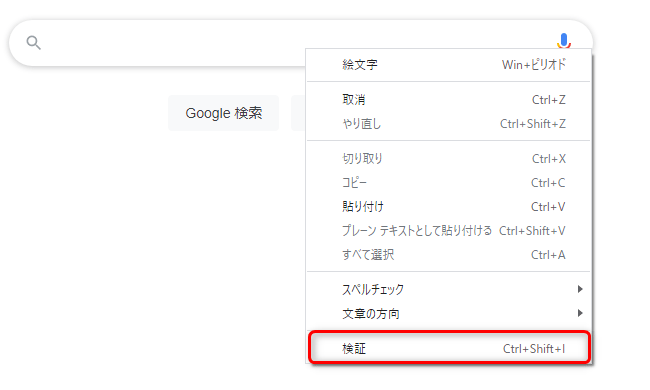The height and width of the screenshot is (390, 650).
Task: Expand the スペルチェック submenu arrow
Action: (580, 289)
